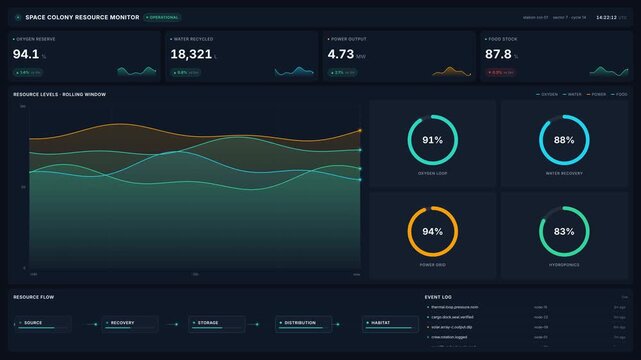This screenshot has height=360, width=641.
Task: Toggle the POWER series in chart legend
Action: coord(596,94)
